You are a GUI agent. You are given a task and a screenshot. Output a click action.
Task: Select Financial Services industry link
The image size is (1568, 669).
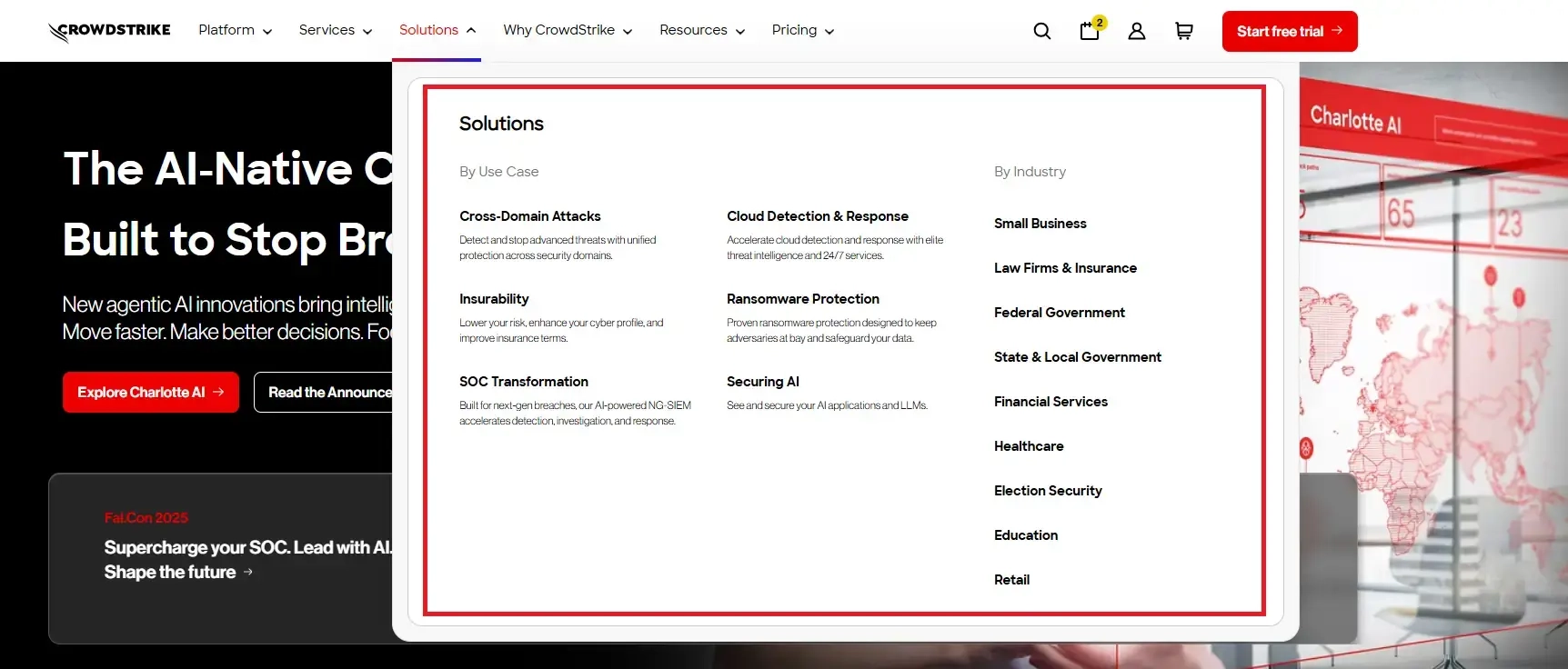[1051, 402]
